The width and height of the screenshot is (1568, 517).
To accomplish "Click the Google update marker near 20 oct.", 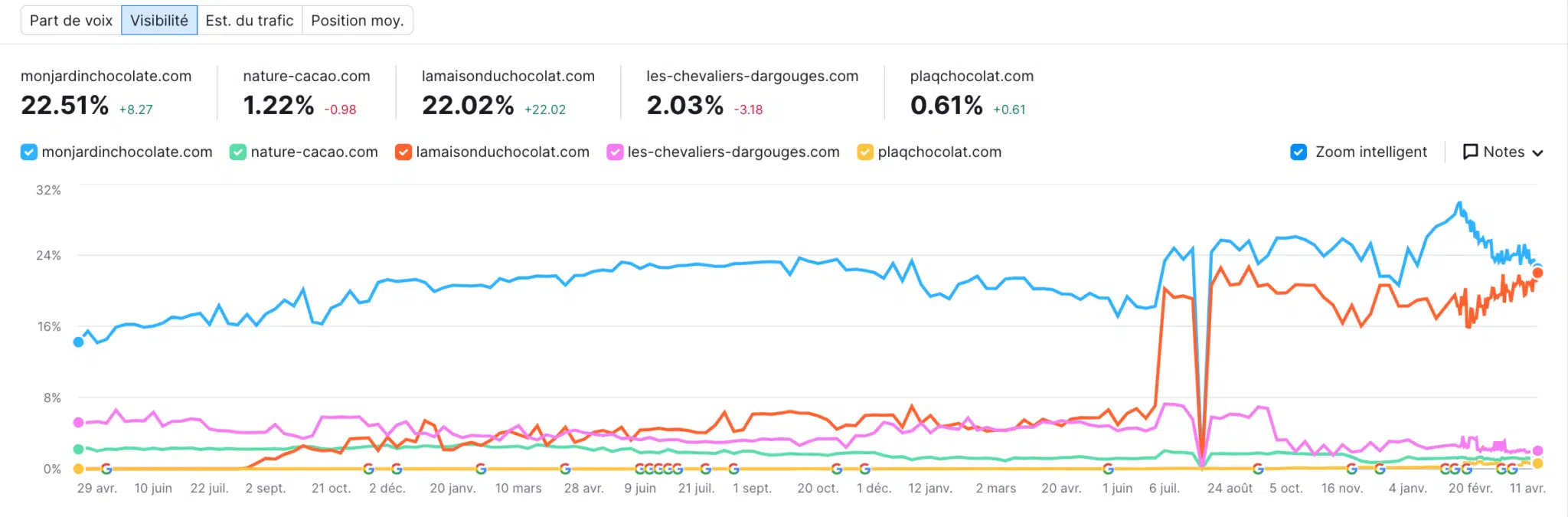I will point(837,469).
